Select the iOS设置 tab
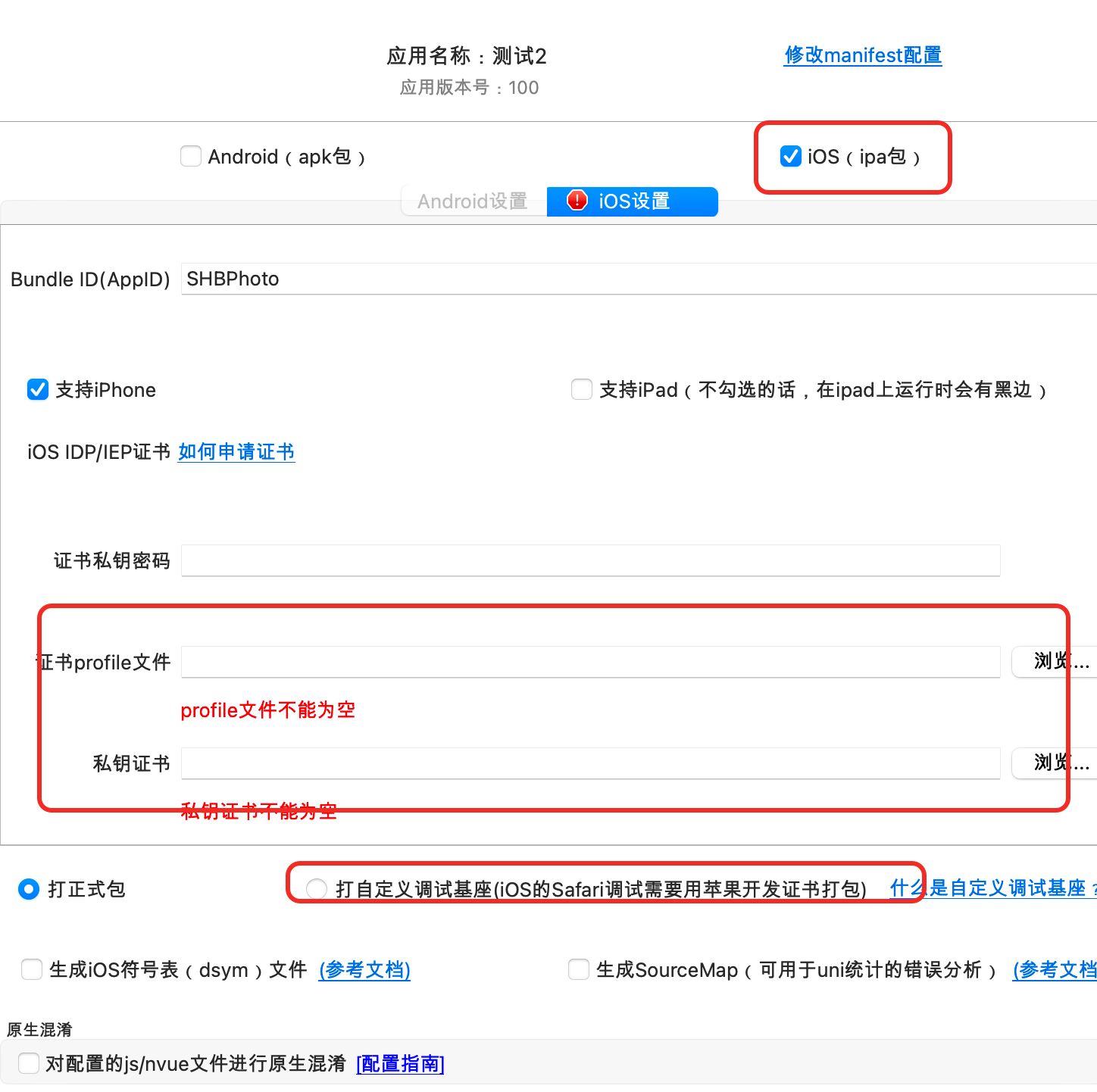 635,201
